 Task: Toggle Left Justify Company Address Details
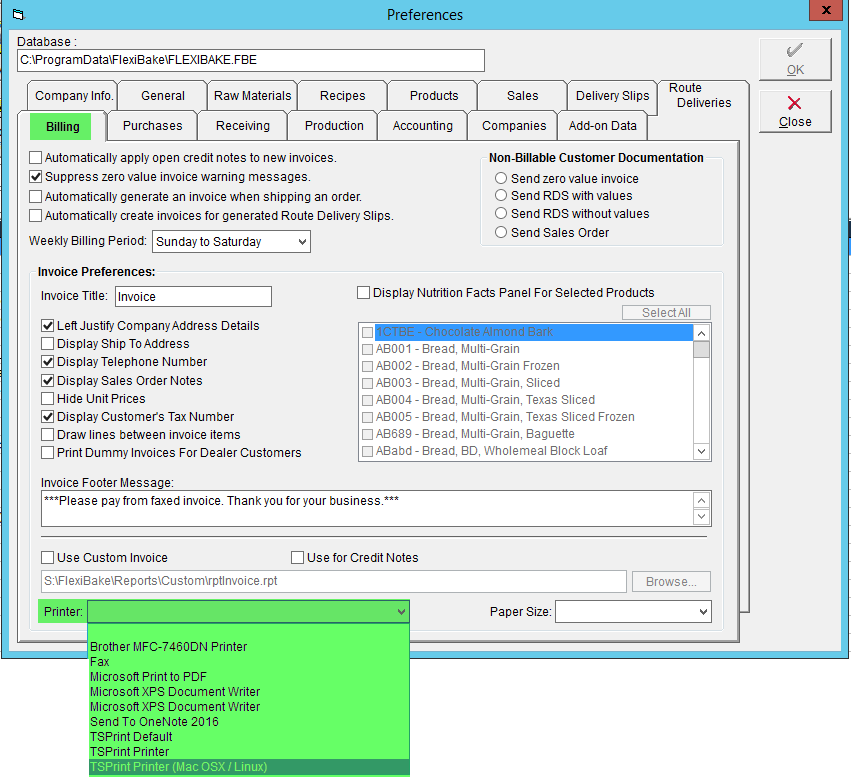coord(48,326)
